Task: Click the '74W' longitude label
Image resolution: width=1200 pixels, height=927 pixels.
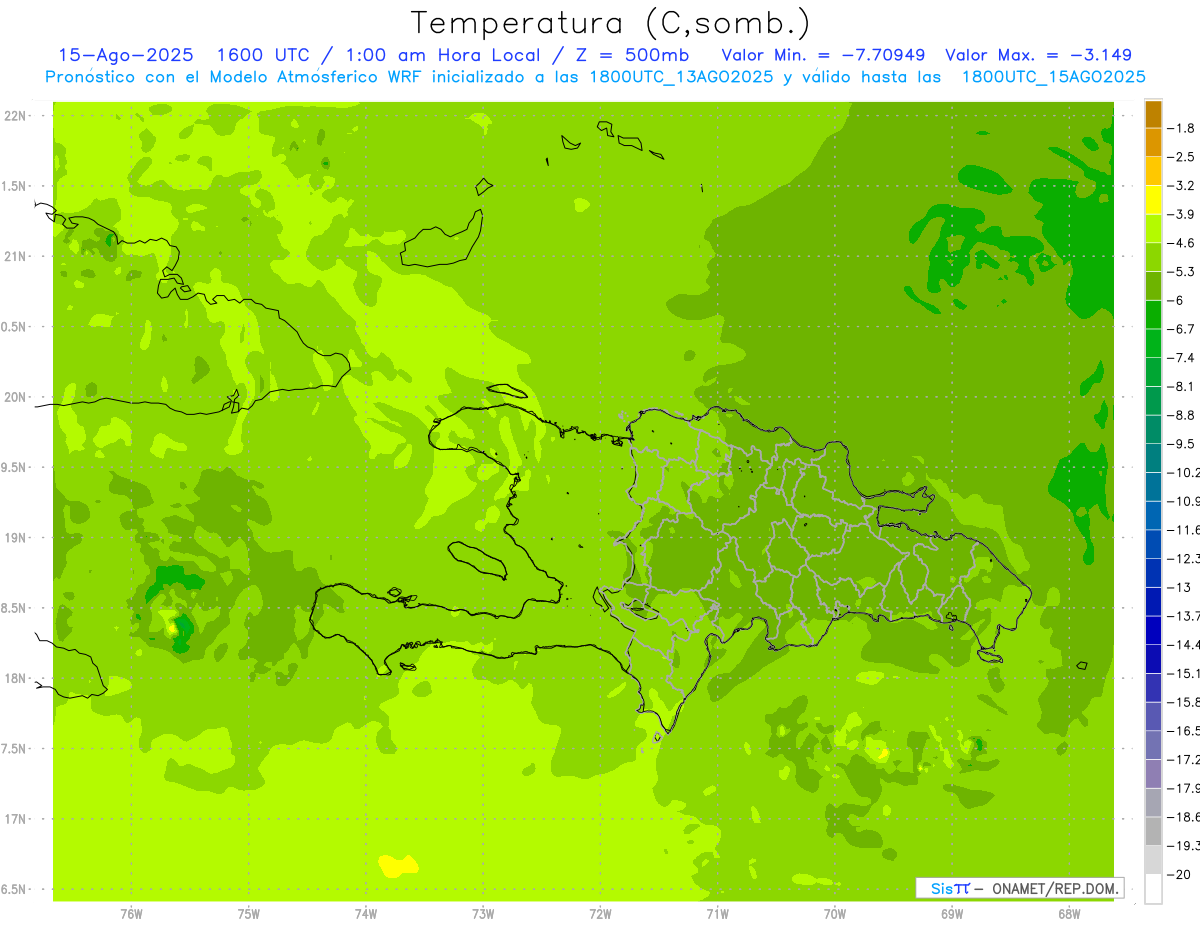Action: 366,913
